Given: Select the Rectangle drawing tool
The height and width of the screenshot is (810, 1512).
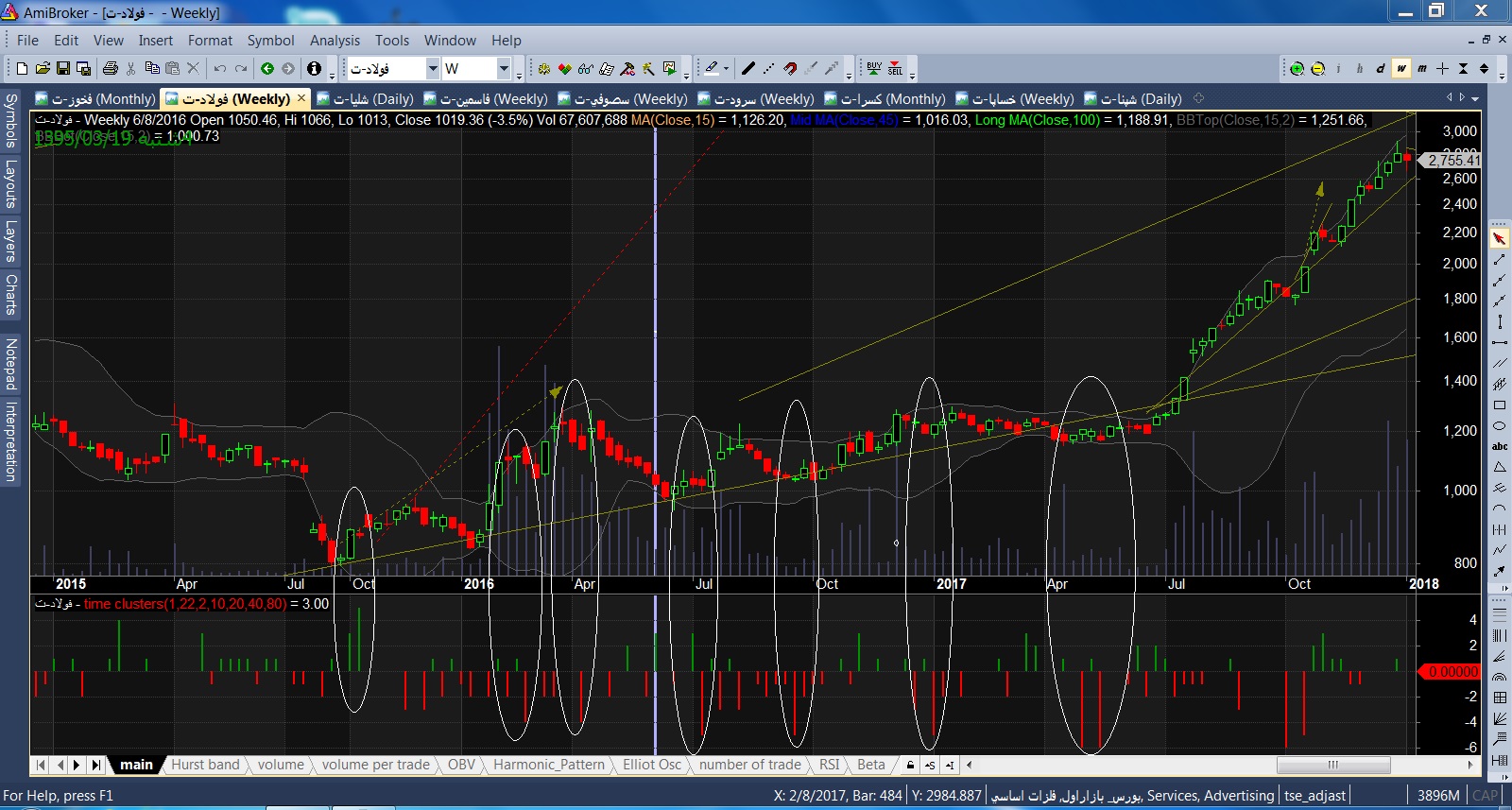Looking at the screenshot, I should [x=1500, y=405].
